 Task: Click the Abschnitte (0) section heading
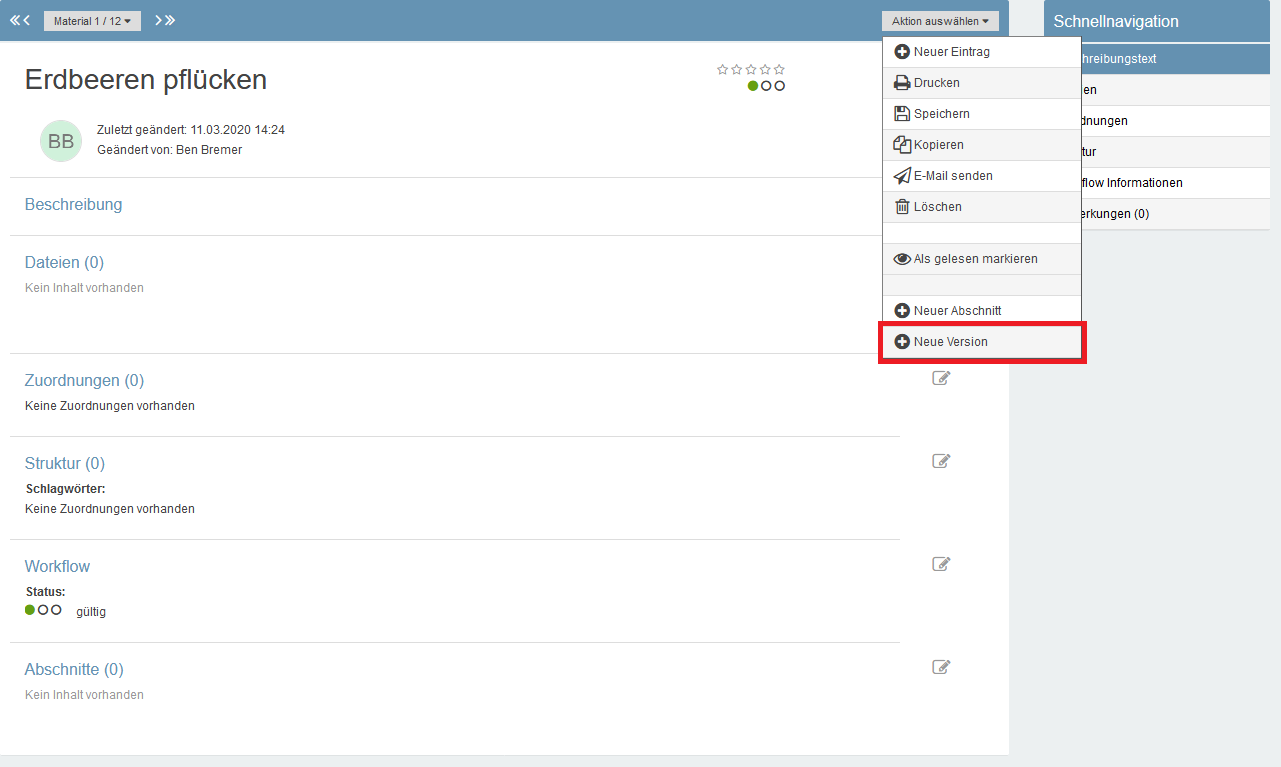pyautogui.click(x=74, y=669)
